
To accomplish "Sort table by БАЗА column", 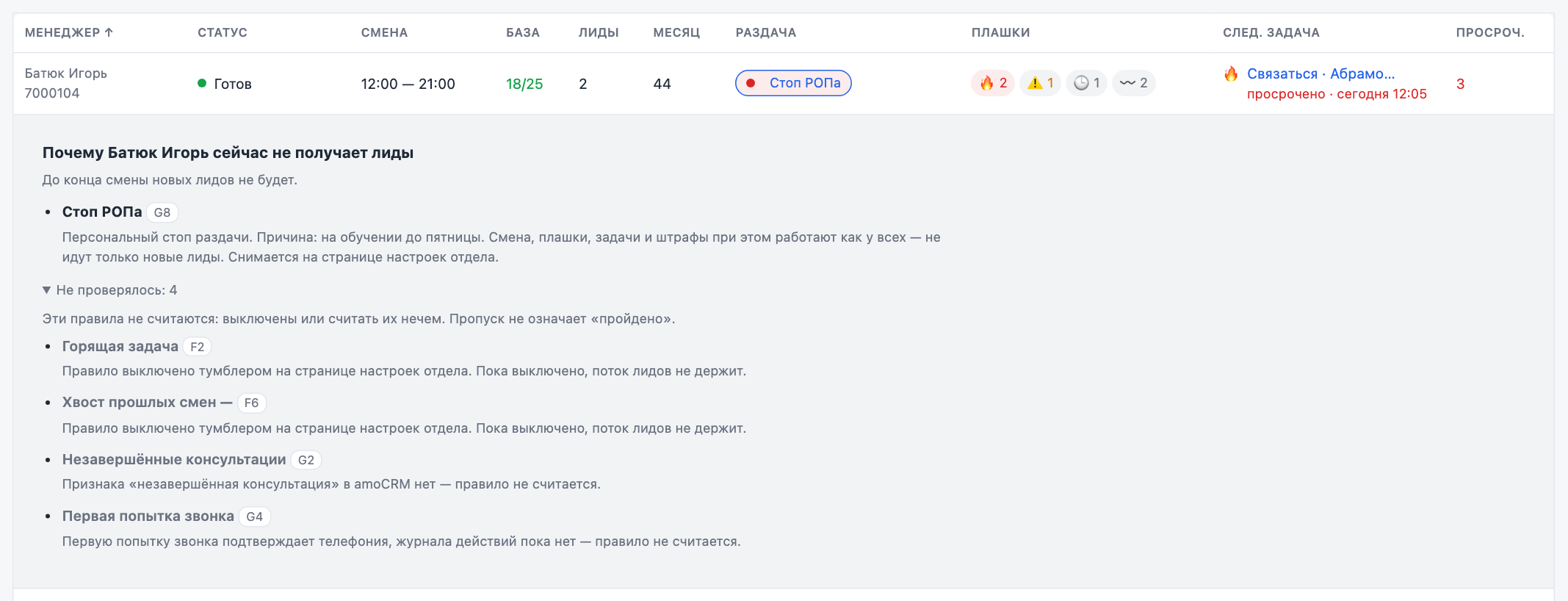I will pyautogui.click(x=523, y=32).
